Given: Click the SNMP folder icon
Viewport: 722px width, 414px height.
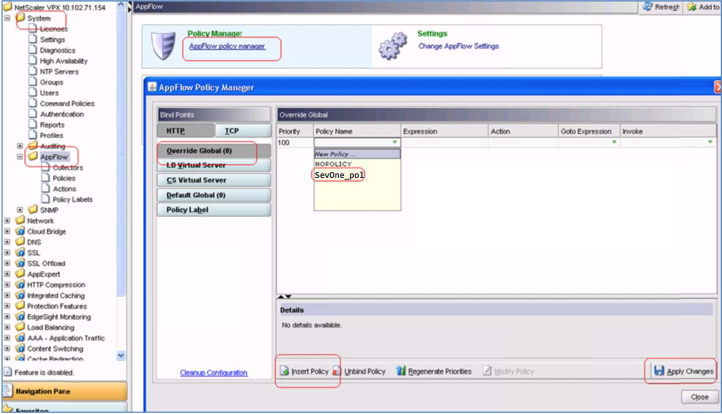Looking at the screenshot, I should (33, 210).
